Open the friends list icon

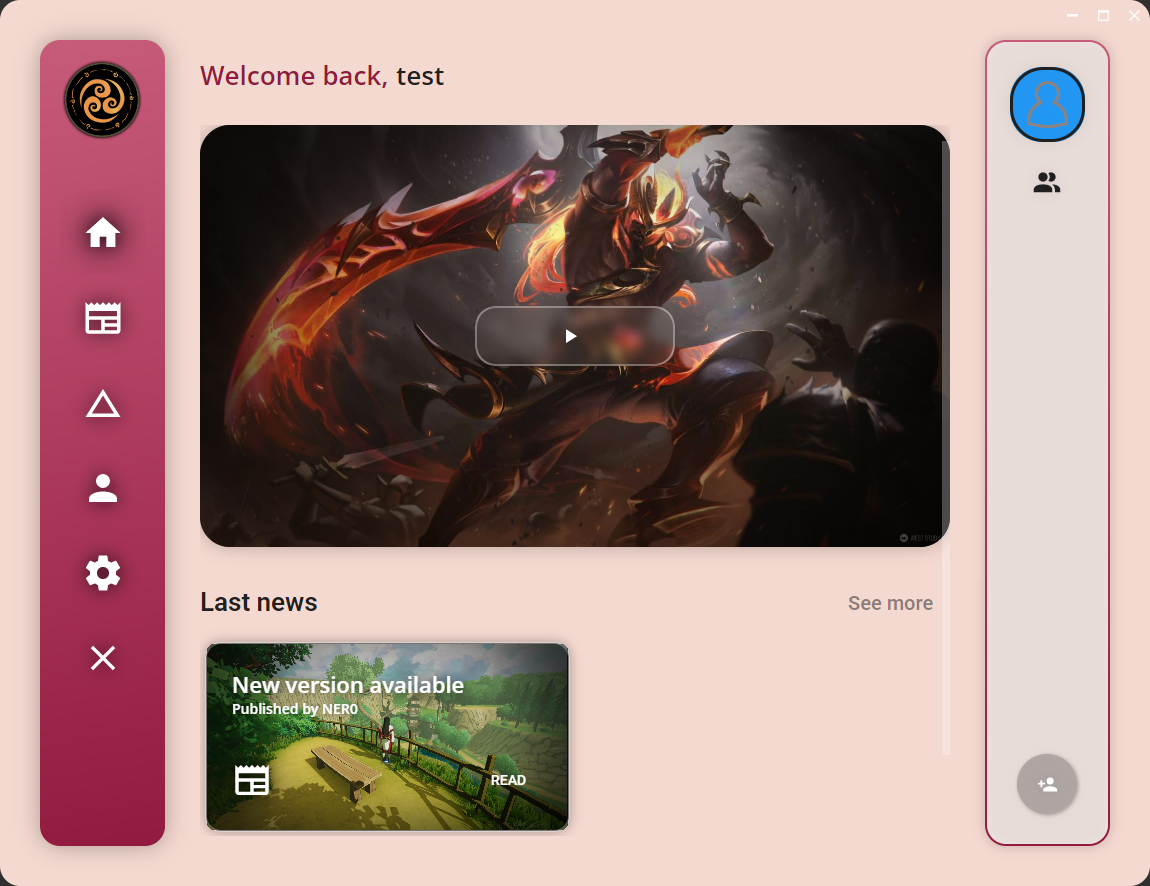coord(1047,183)
